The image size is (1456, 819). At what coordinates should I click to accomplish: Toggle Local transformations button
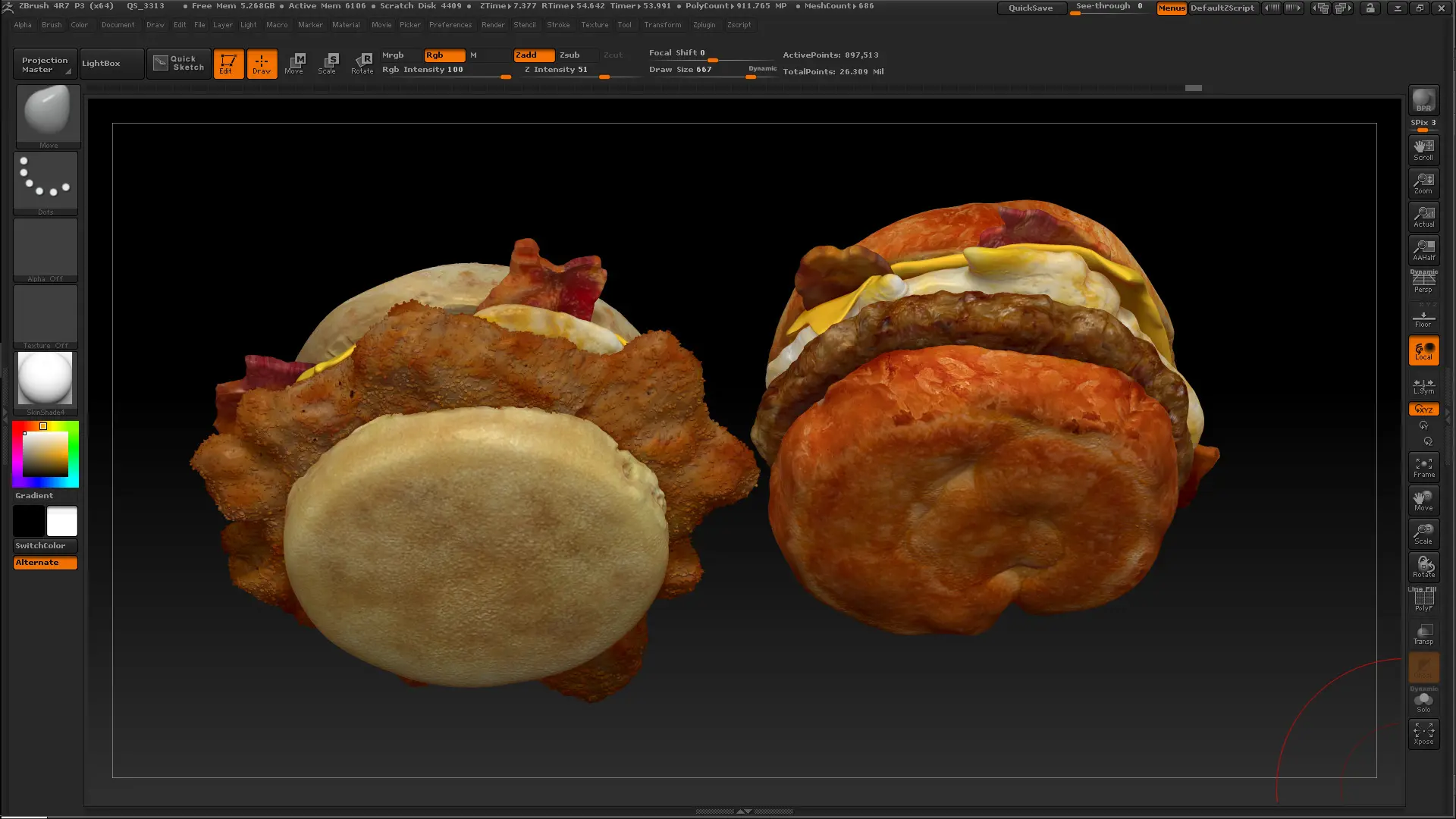[1423, 350]
